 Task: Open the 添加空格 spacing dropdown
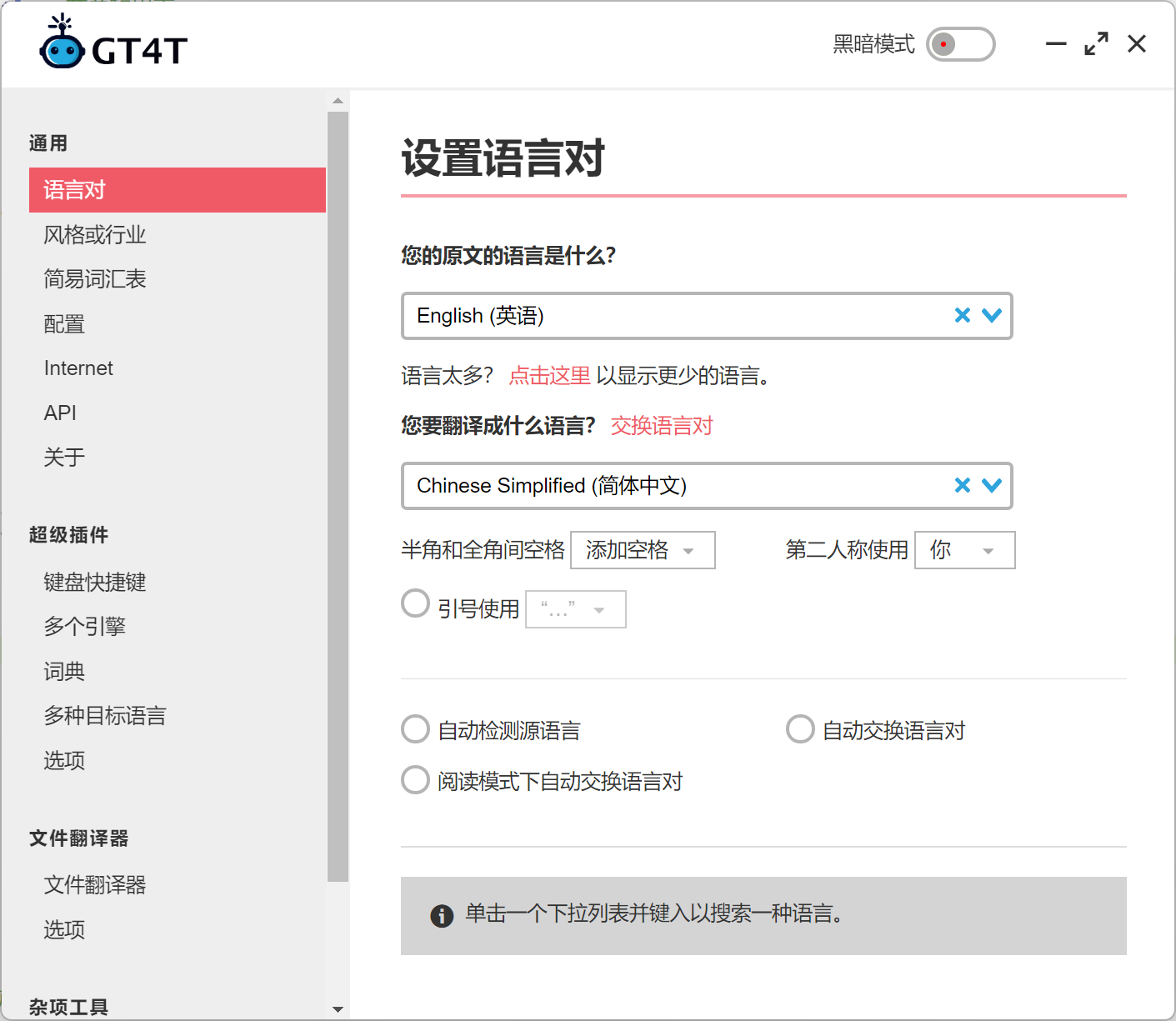642,550
